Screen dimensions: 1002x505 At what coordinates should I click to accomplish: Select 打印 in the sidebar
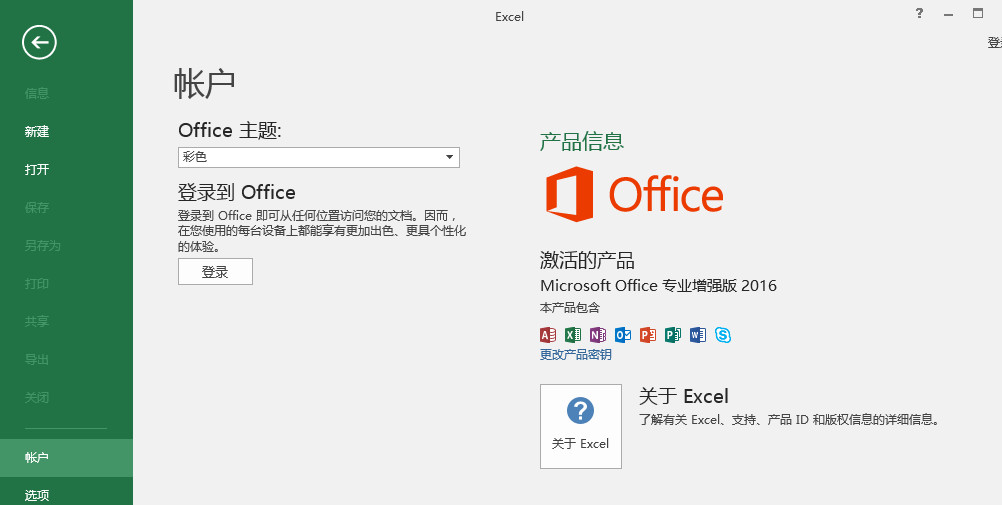coord(37,284)
